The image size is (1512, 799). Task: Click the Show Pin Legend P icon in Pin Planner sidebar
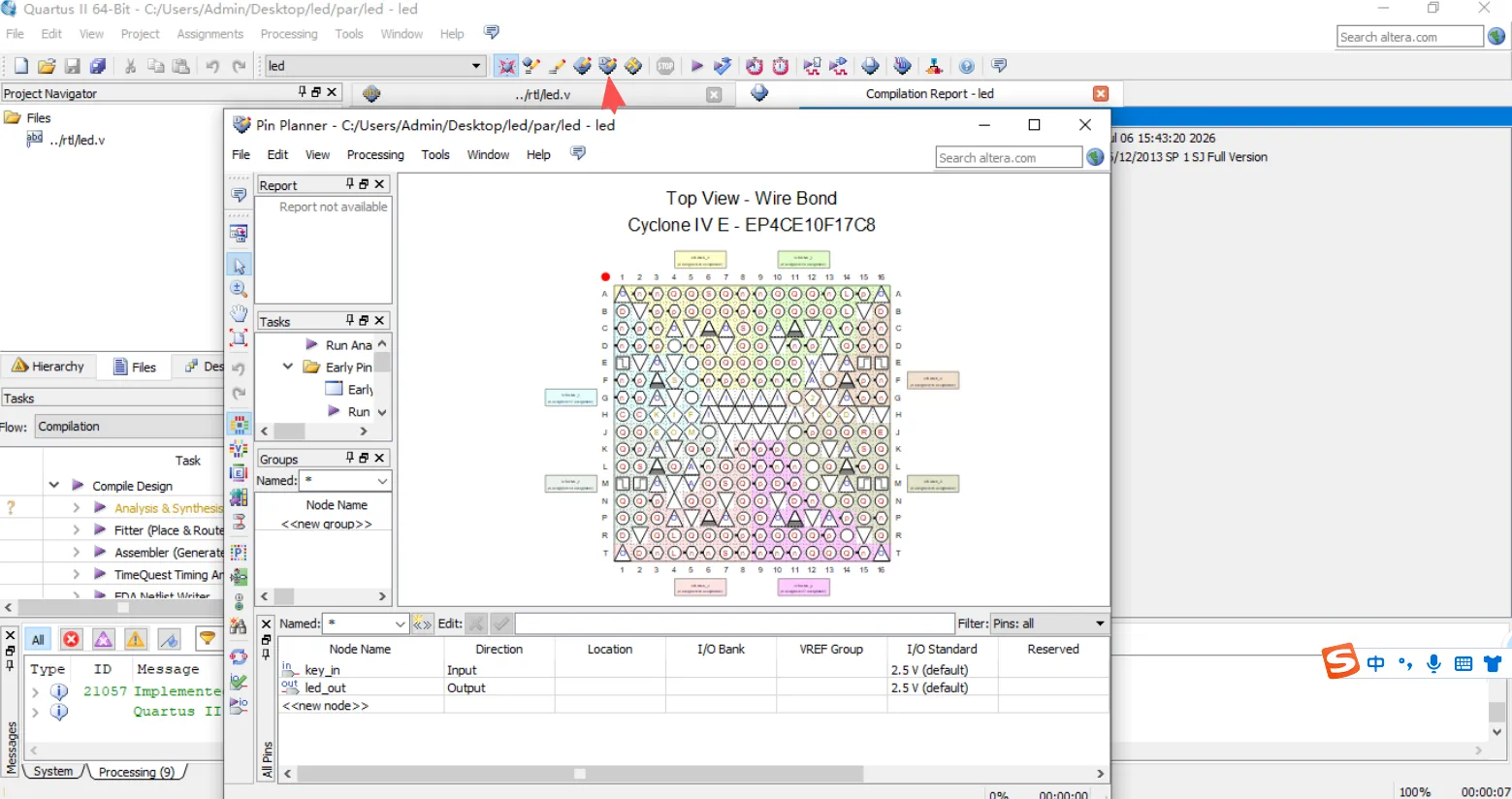click(239, 553)
